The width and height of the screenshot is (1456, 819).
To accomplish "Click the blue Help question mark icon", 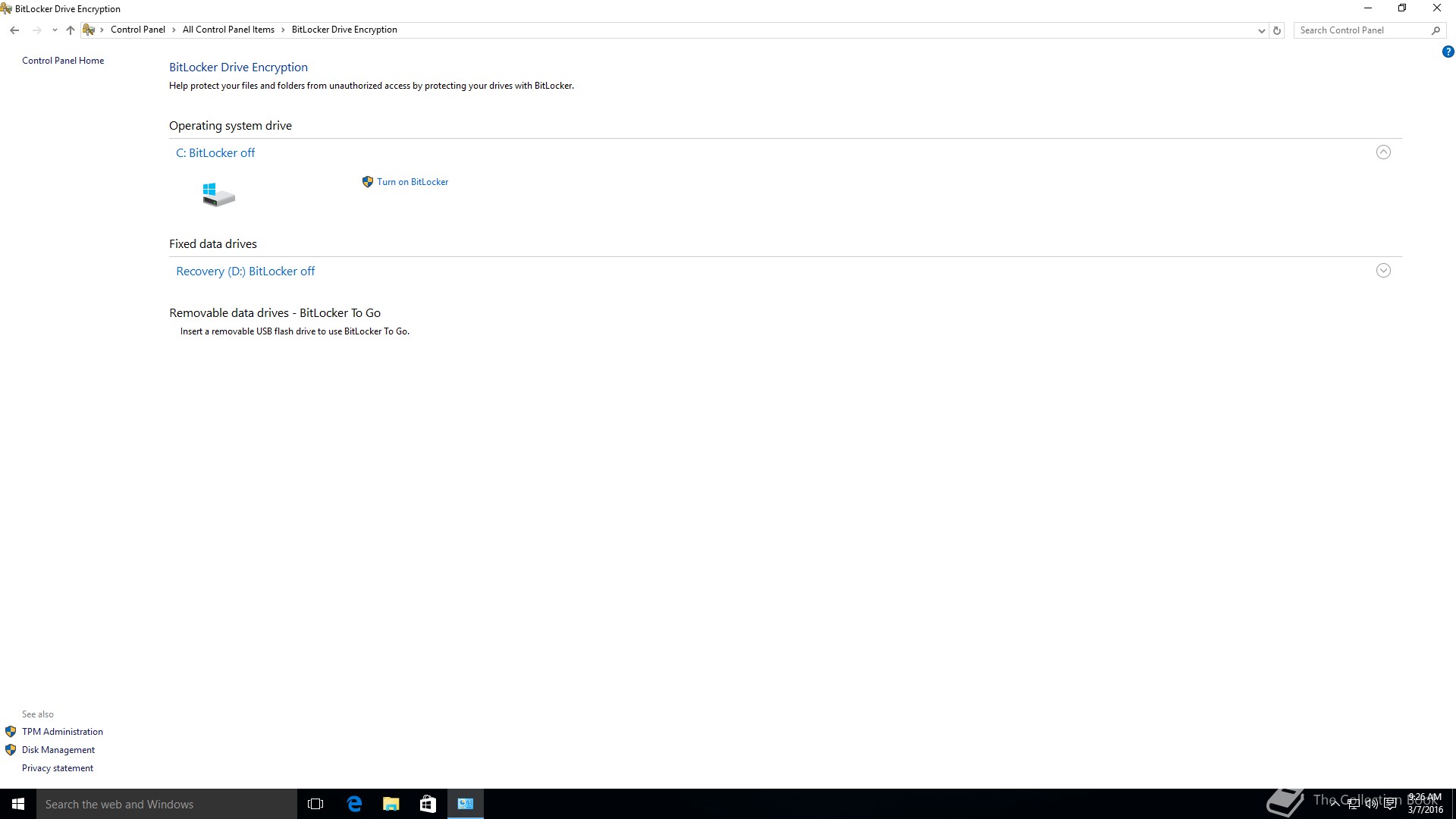I will [x=1448, y=52].
